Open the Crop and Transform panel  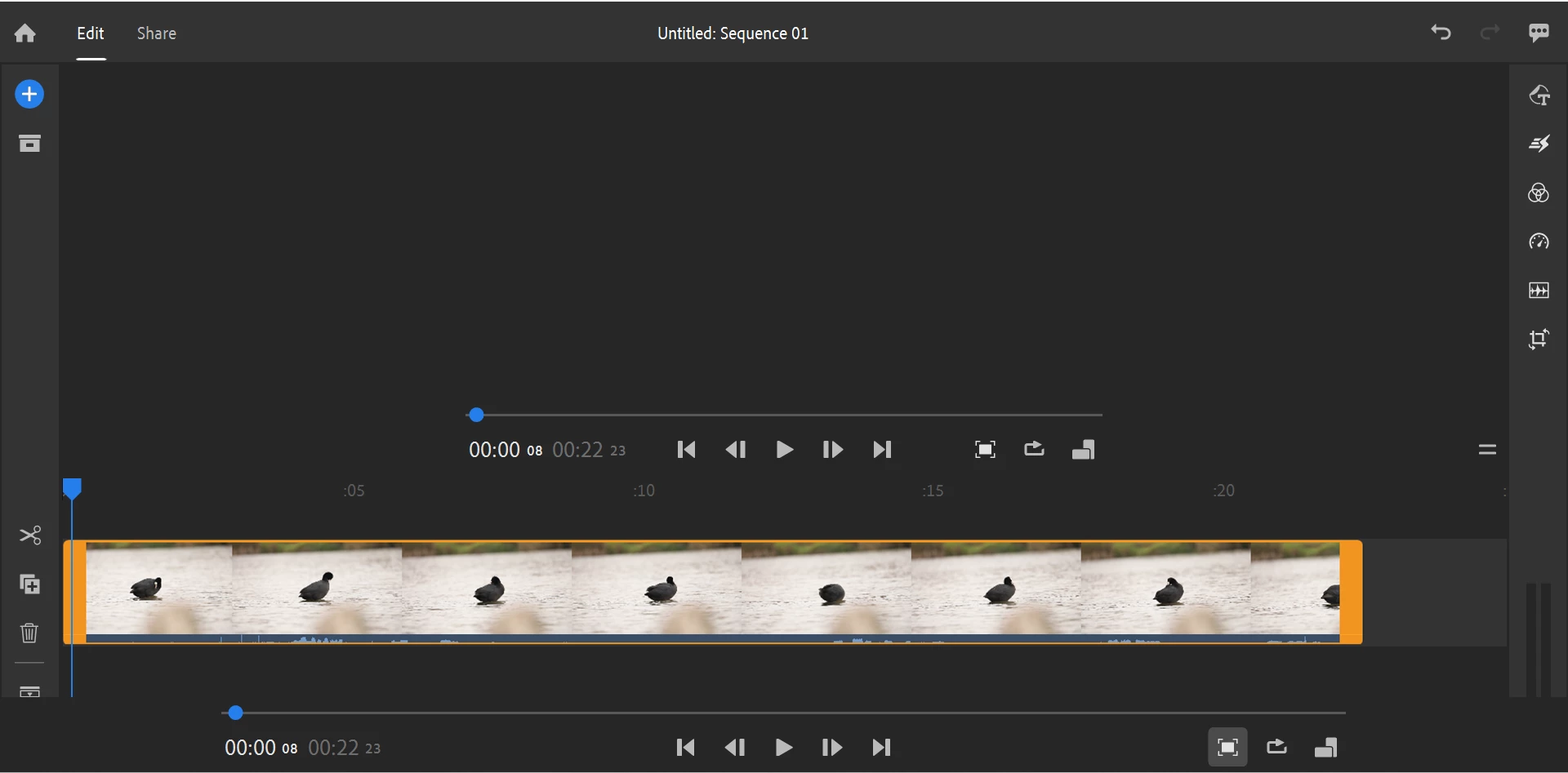tap(1539, 339)
